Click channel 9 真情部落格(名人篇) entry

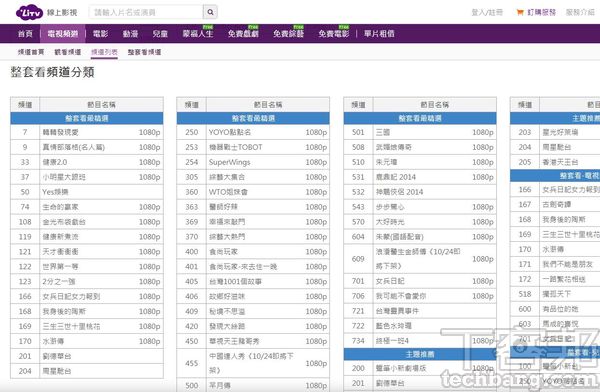coord(87,147)
